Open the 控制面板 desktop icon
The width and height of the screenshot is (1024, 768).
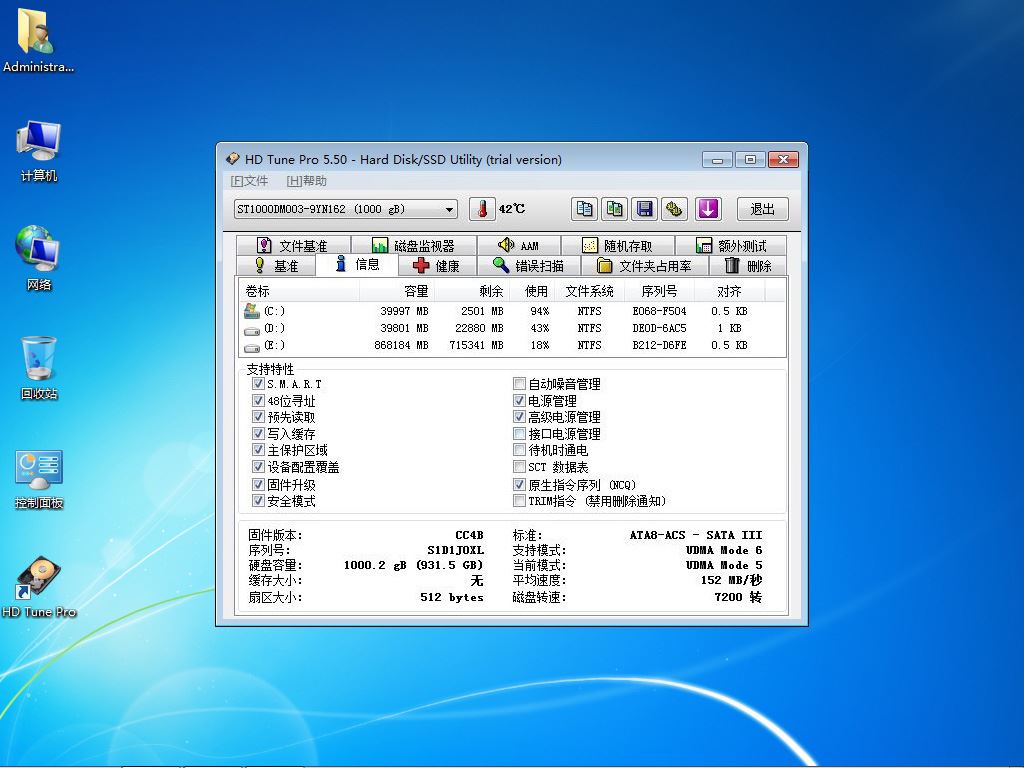click(39, 471)
